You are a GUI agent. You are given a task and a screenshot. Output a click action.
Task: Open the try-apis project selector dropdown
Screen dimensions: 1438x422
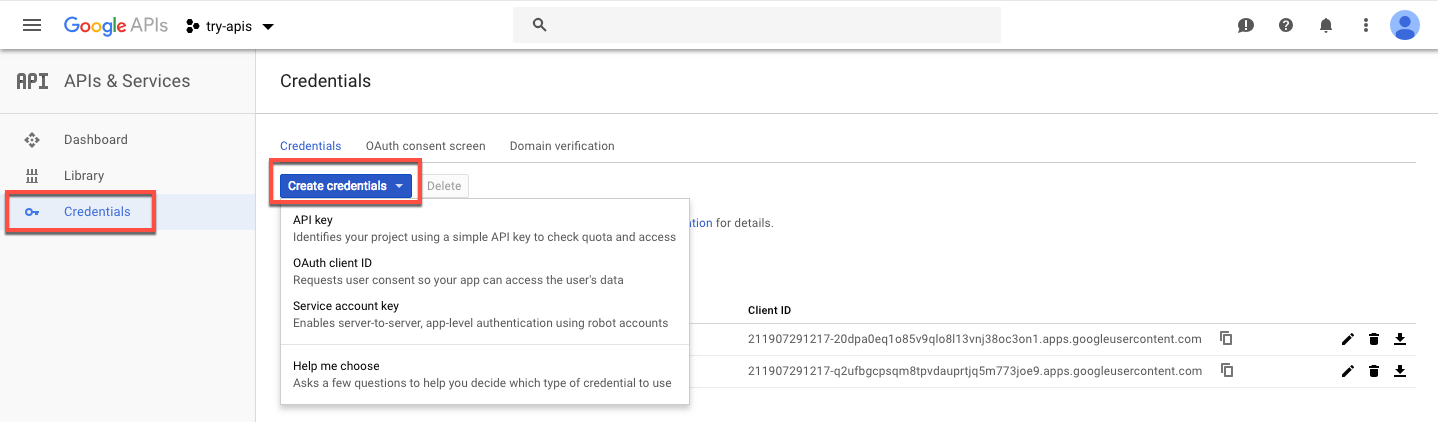(x=230, y=26)
